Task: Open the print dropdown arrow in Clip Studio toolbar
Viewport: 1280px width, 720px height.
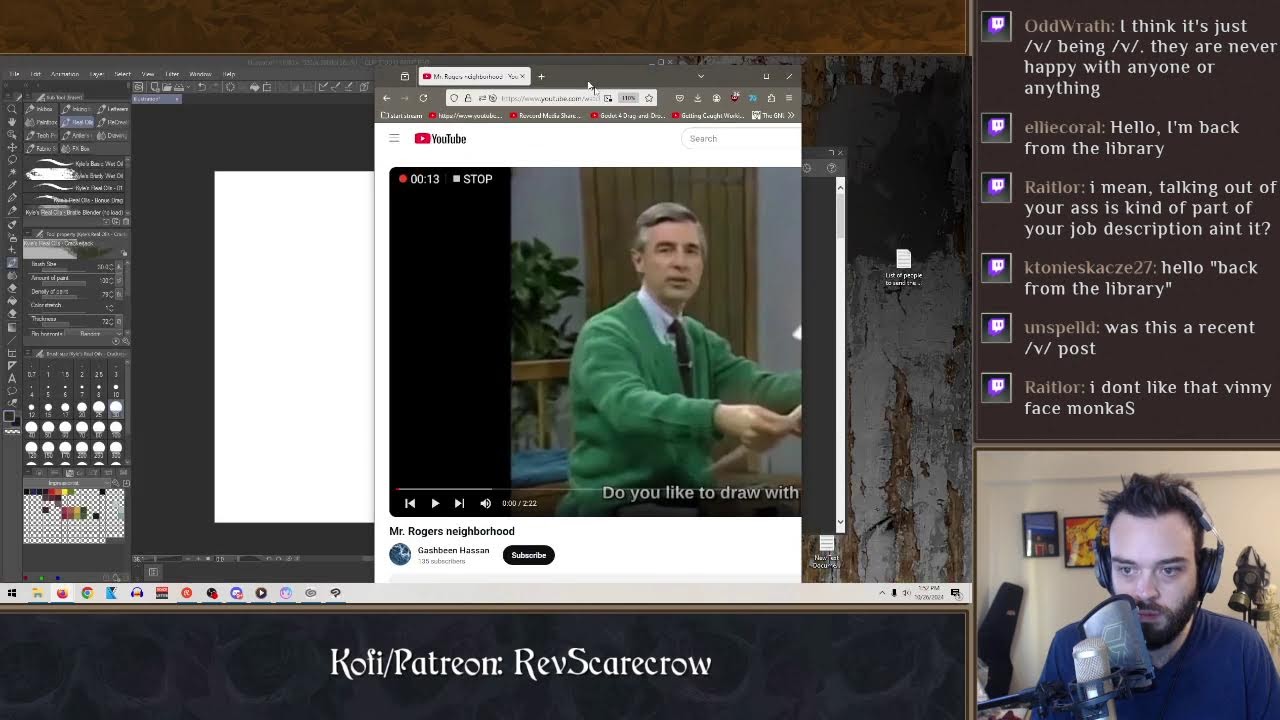Action: 188,87
